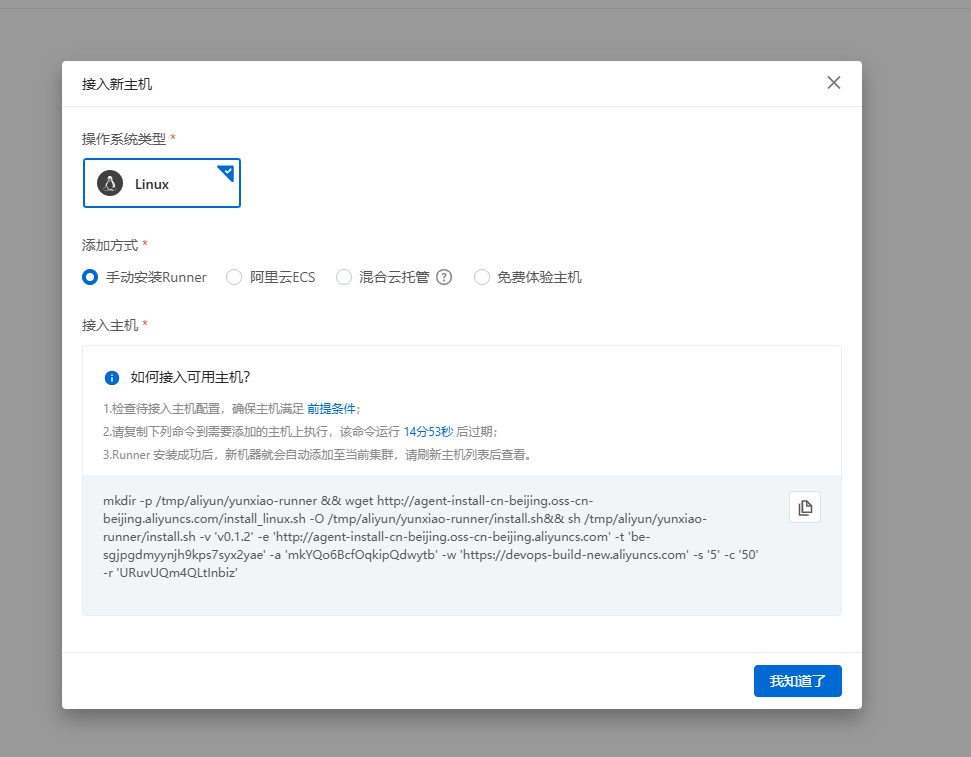Click the penguin logo in the OS selector
This screenshot has width=971, height=757.
coord(108,183)
